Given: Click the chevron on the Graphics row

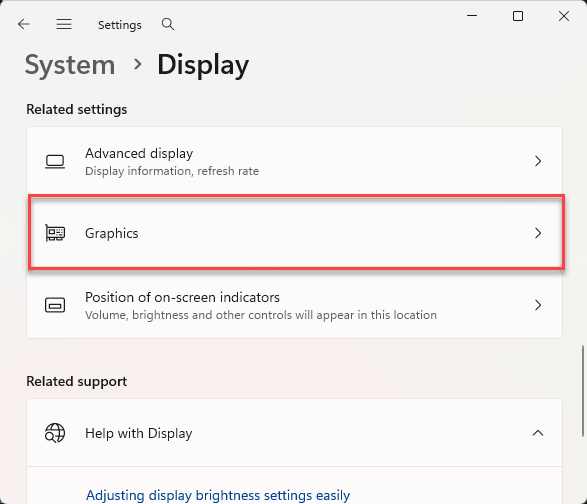Looking at the screenshot, I should (x=538, y=233).
